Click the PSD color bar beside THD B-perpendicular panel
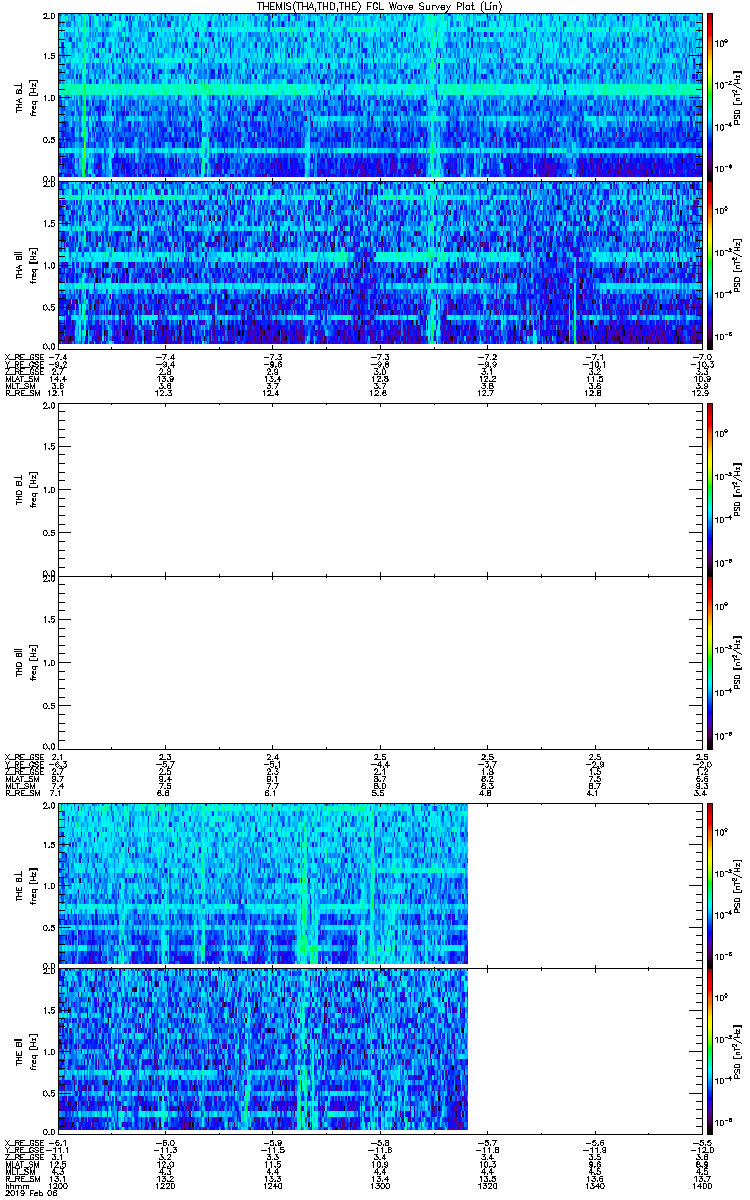750x1200 pixels. click(711, 490)
